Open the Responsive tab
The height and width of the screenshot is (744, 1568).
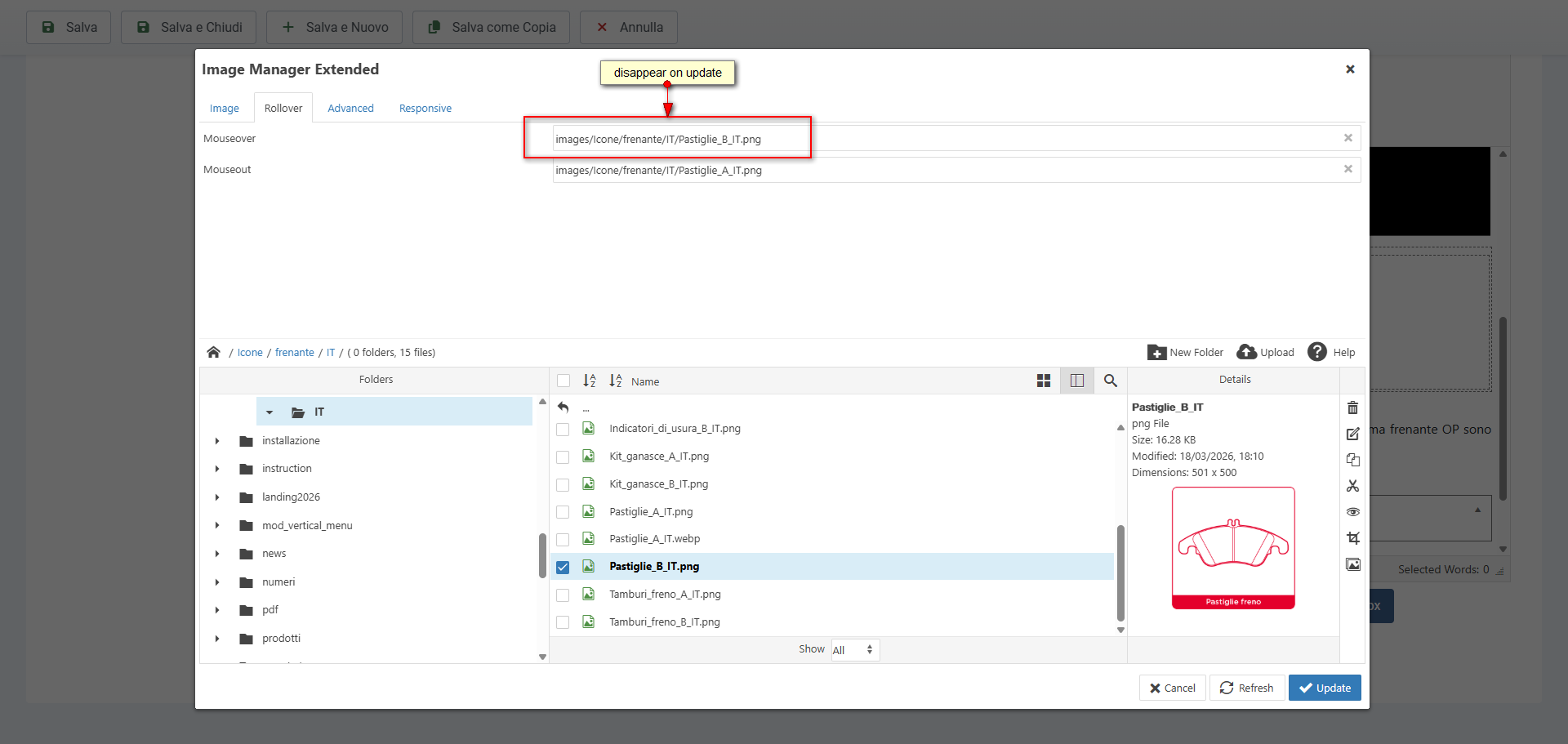pyautogui.click(x=425, y=108)
